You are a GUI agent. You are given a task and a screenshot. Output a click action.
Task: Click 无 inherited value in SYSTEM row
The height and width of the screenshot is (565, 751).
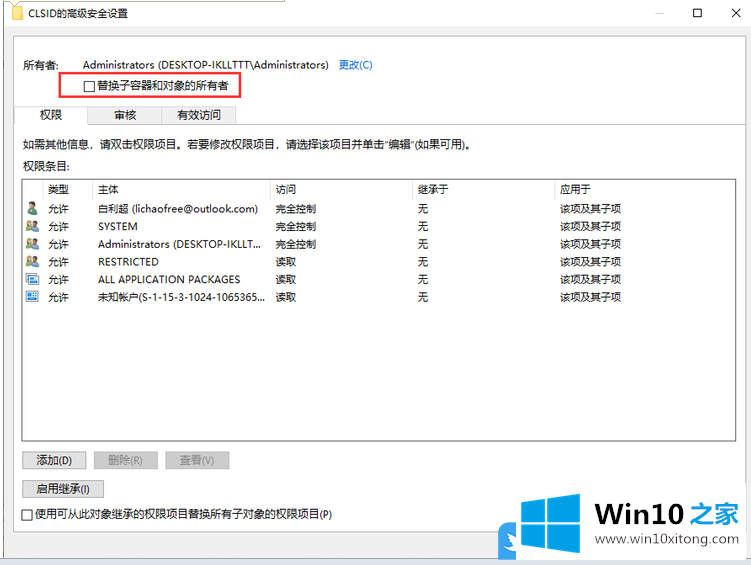click(x=422, y=226)
